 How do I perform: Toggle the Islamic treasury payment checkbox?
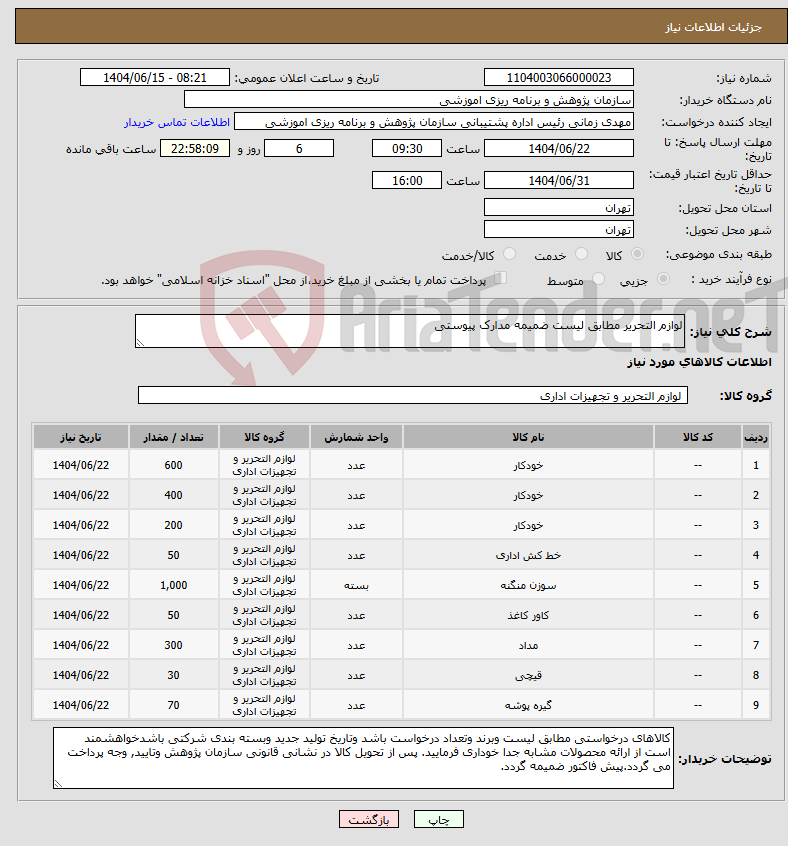coord(501,278)
